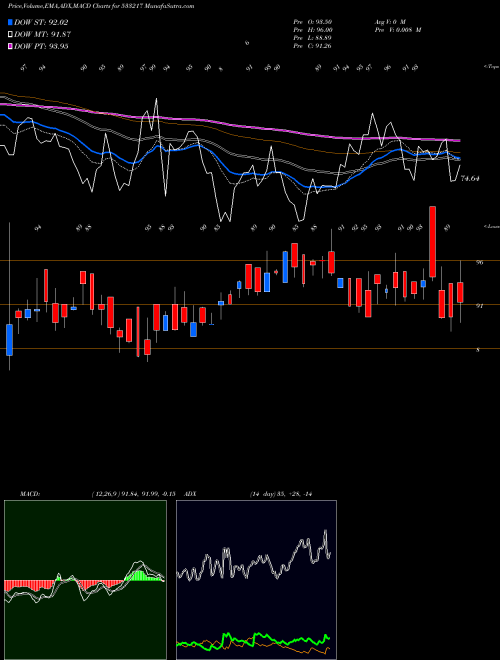Click the '<Lows' marker label
The width and height of the screenshot is (500, 660).
(491, 226)
